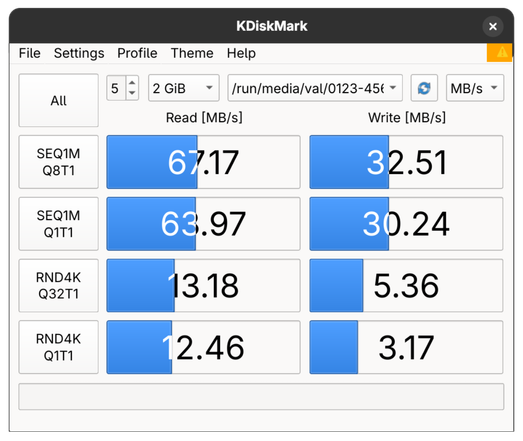The image size is (523, 441).
Task: Open the Help menu
Action: click(241, 53)
